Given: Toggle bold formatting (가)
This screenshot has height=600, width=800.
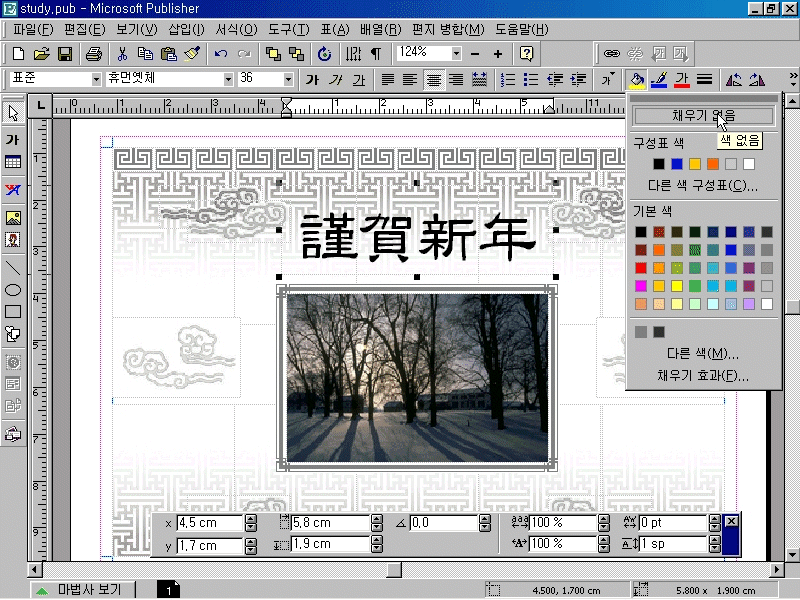Looking at the screenshot, I should [312, 80].
